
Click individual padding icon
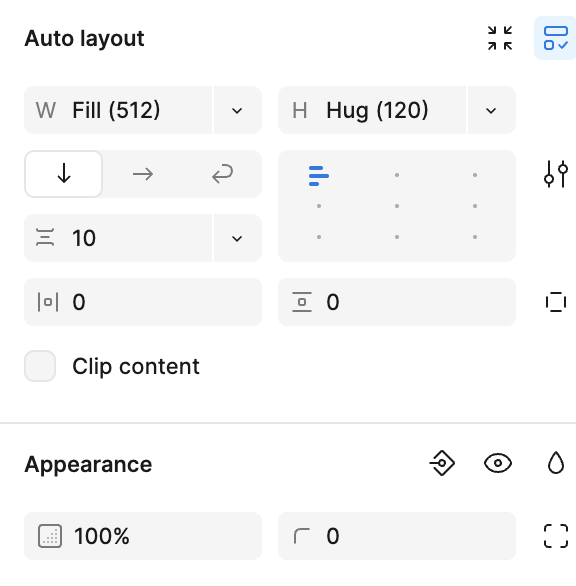coord(556,302)
